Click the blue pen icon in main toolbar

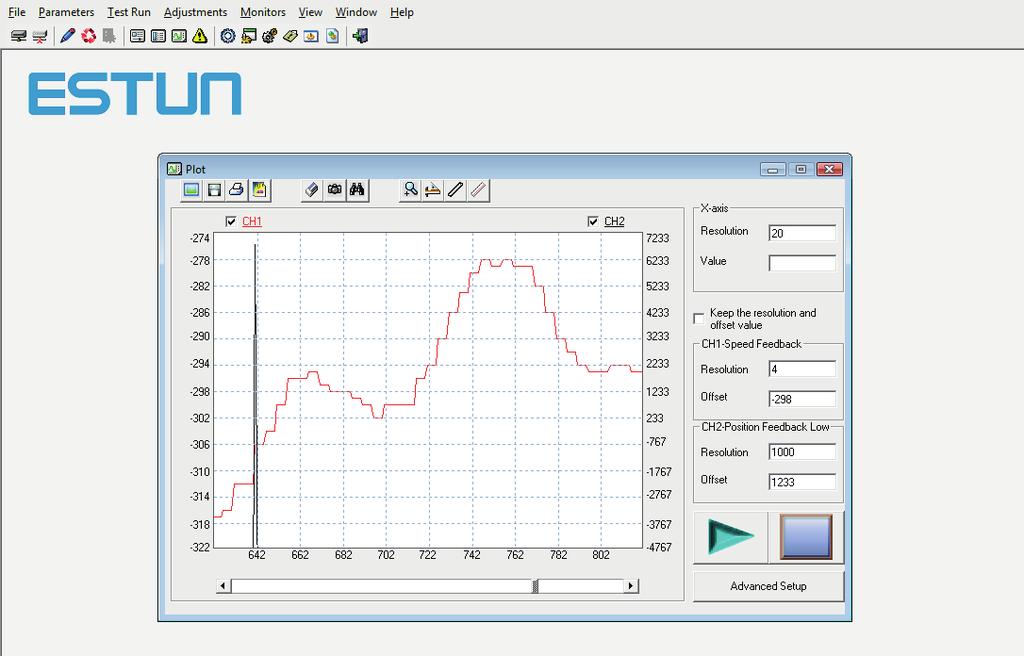tap(67, 36)
